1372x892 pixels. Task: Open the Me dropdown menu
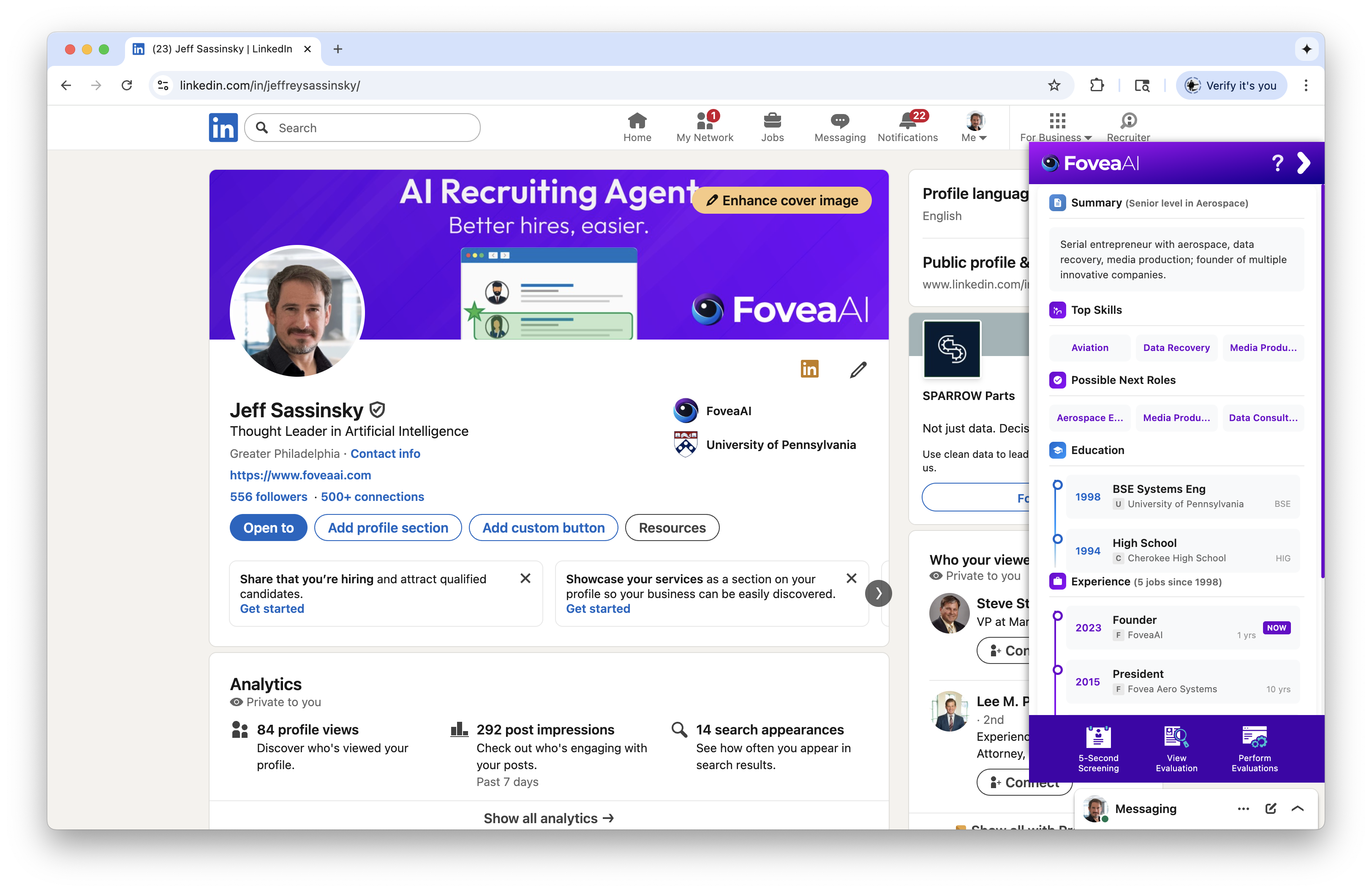[x=975, y=128]
